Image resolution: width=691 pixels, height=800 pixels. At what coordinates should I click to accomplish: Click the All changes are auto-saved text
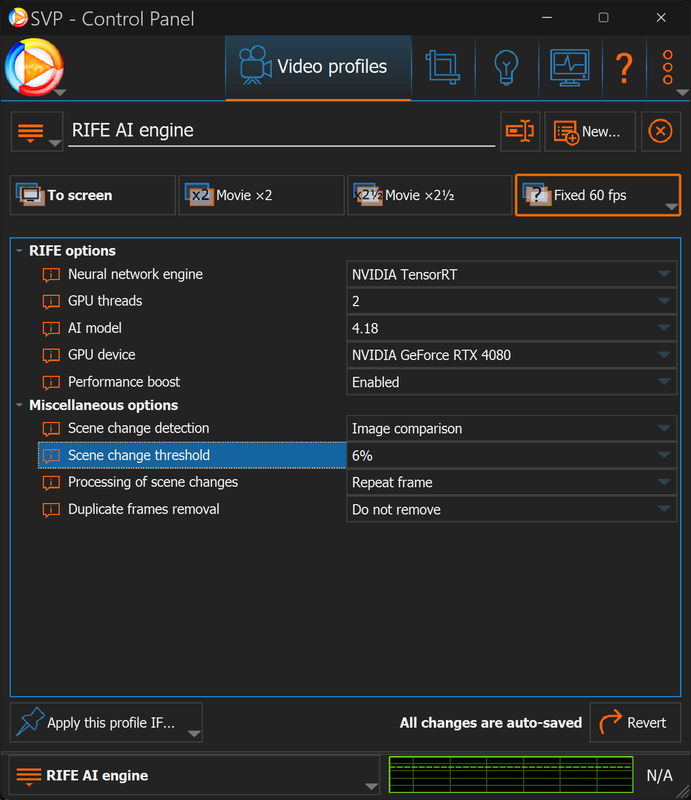(490, 723)
